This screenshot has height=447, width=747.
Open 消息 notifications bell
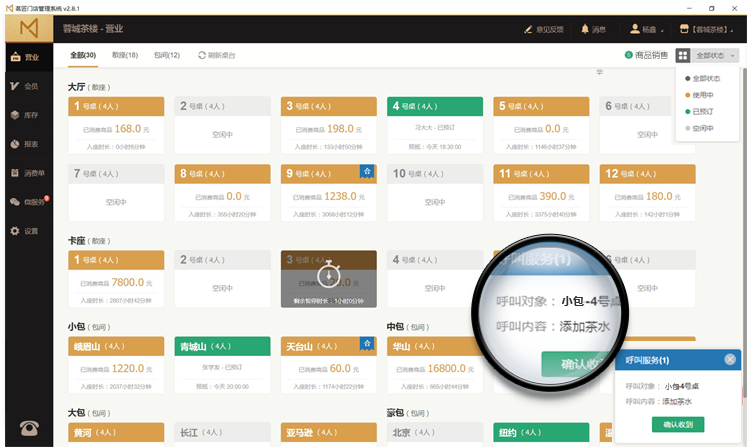(593, 30)
